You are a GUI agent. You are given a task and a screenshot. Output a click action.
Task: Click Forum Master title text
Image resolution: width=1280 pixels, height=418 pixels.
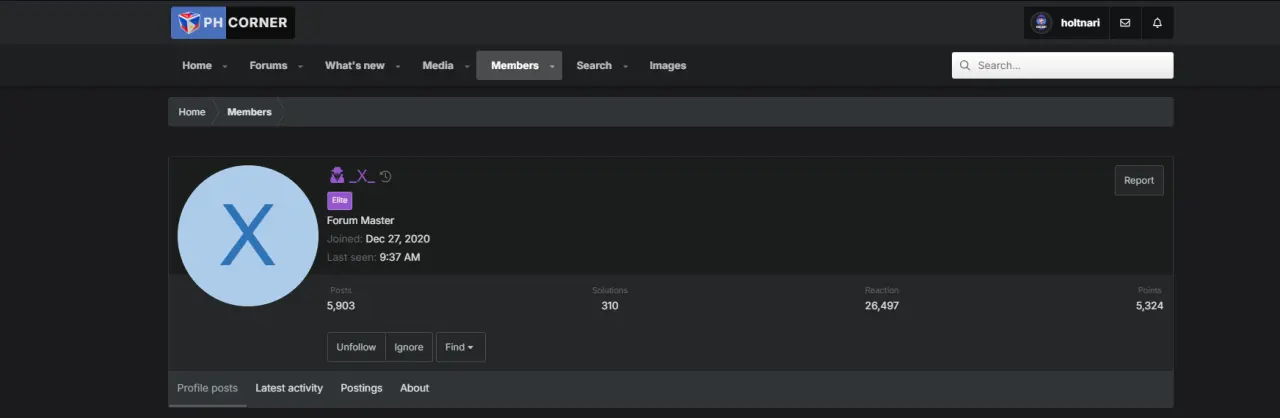pyautogui.click(x=361, y=220)
